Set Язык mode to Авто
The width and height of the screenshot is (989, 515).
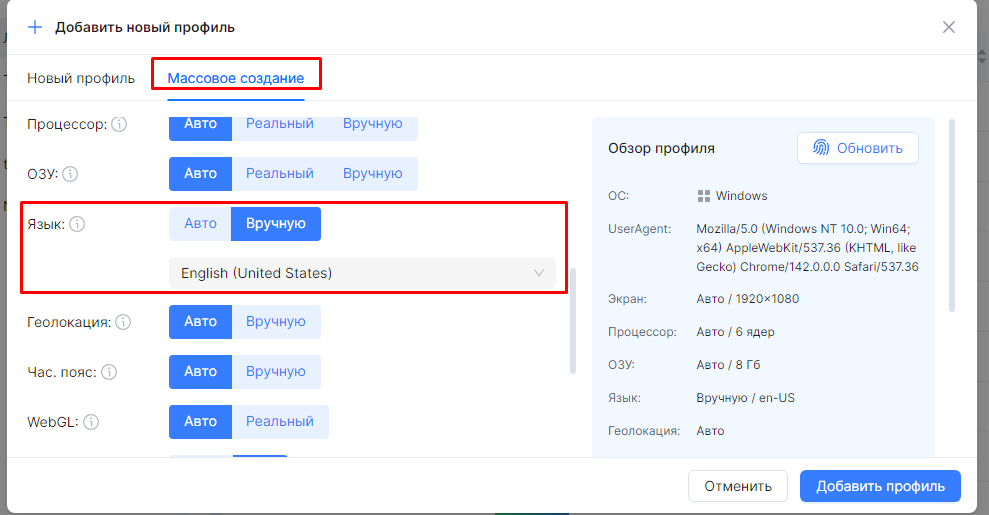coord(200,224)
